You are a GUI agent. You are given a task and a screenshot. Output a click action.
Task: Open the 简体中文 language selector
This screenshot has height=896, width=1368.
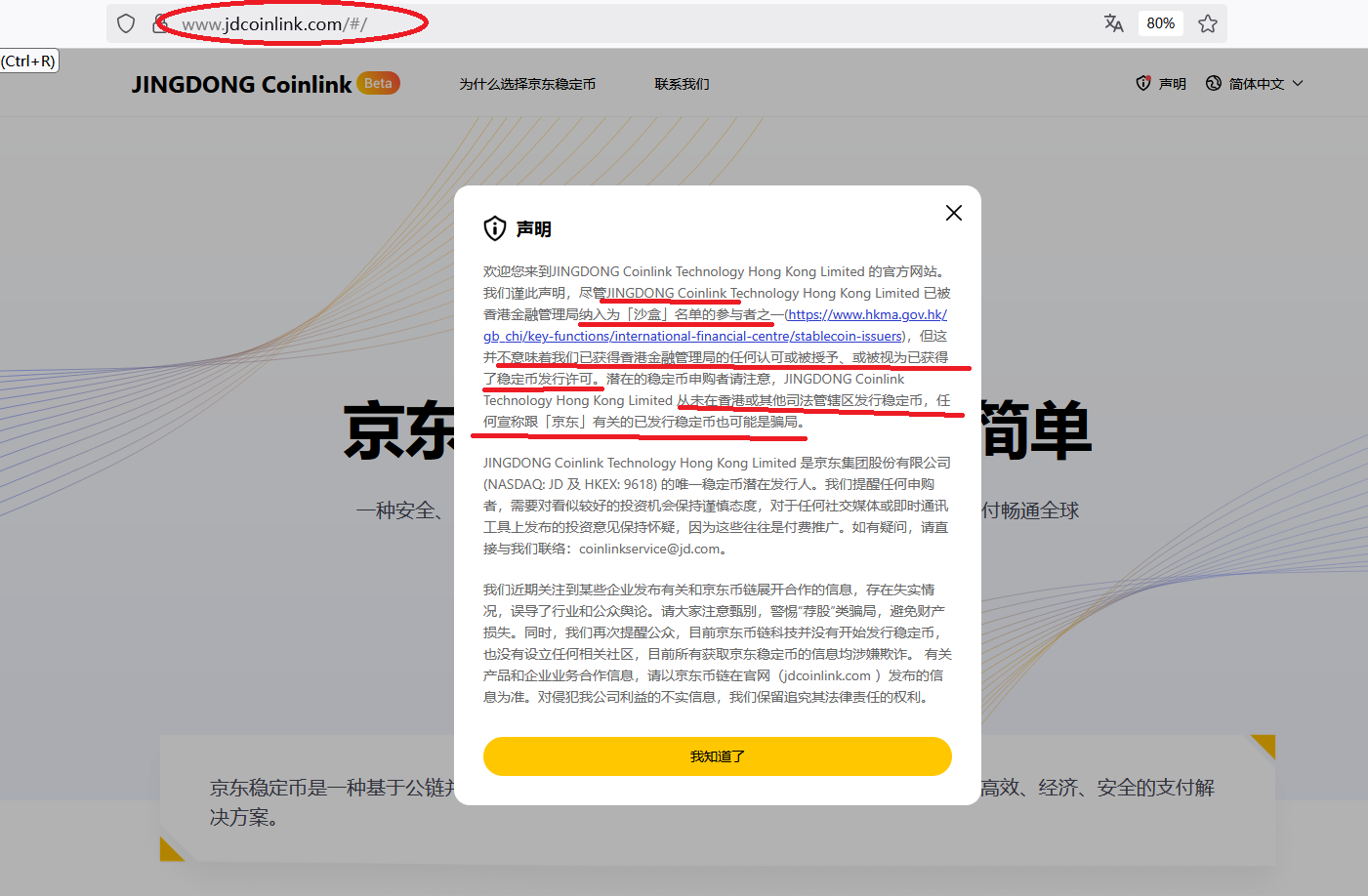pyautogui.click(x=1256, y=84)
